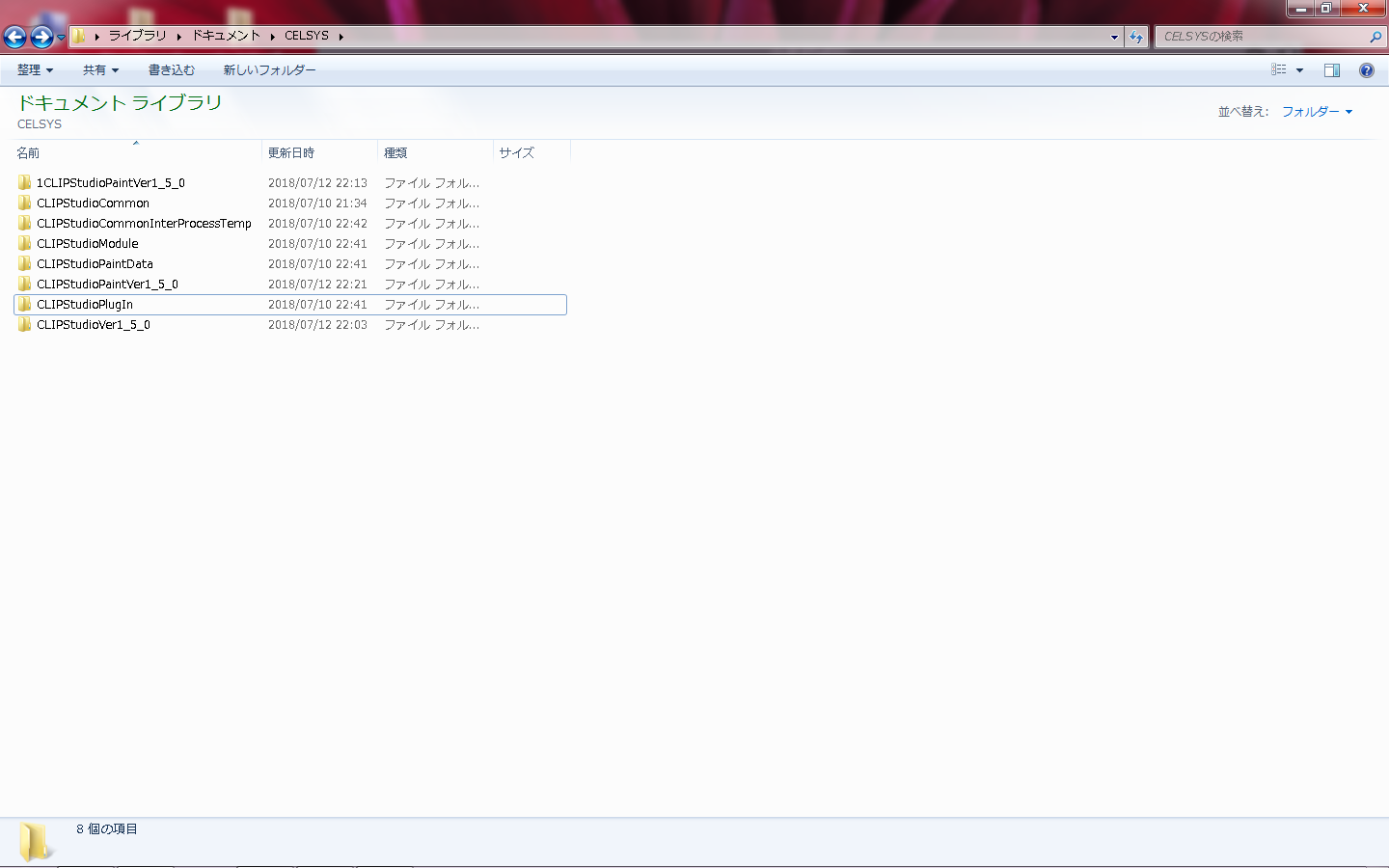
Task: Click the 1CLIPStudioPaintVer1_5_0 folder name
Action: click(x=111, y=183)
